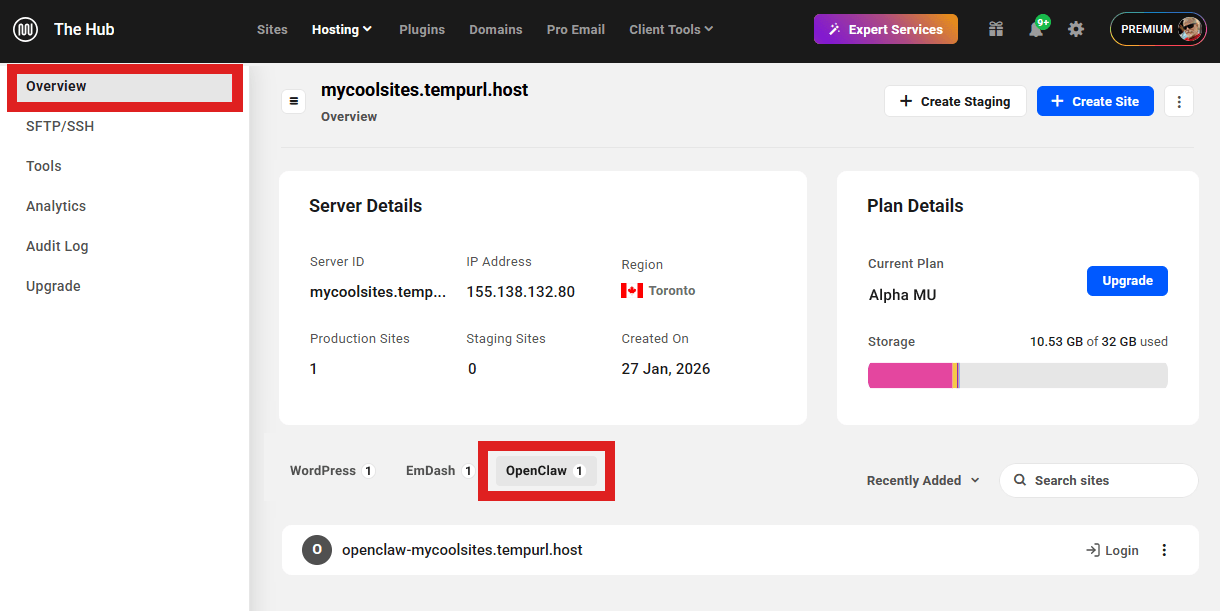Click the search magnifier icon
Image resolution: width=1220 pixels, height=611 pixels.
click(x=1020, y=480)
